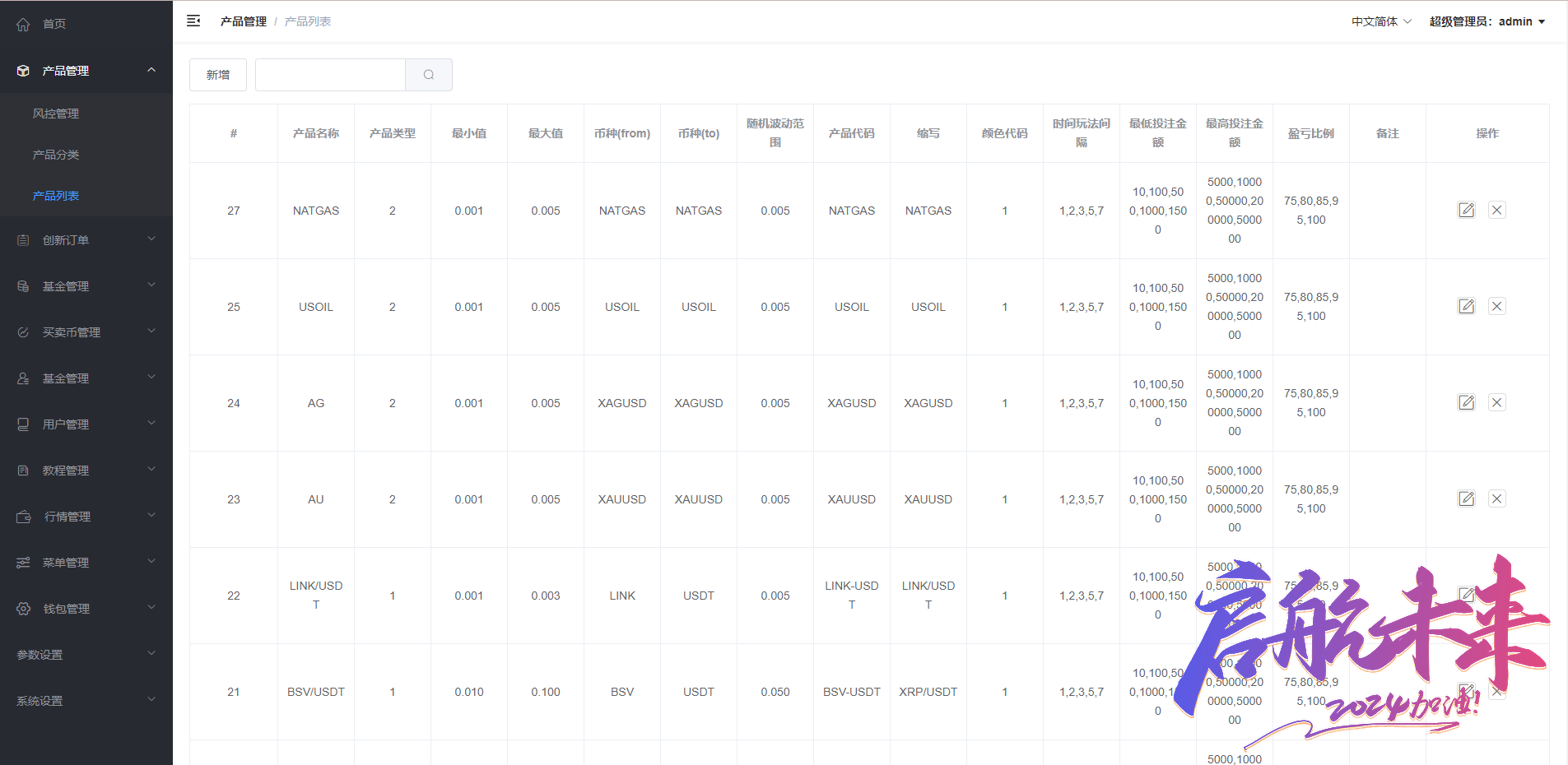Expand the 教程管理 menu chevron
This screenshot has height=765, width=1568.
coord(151,470)
